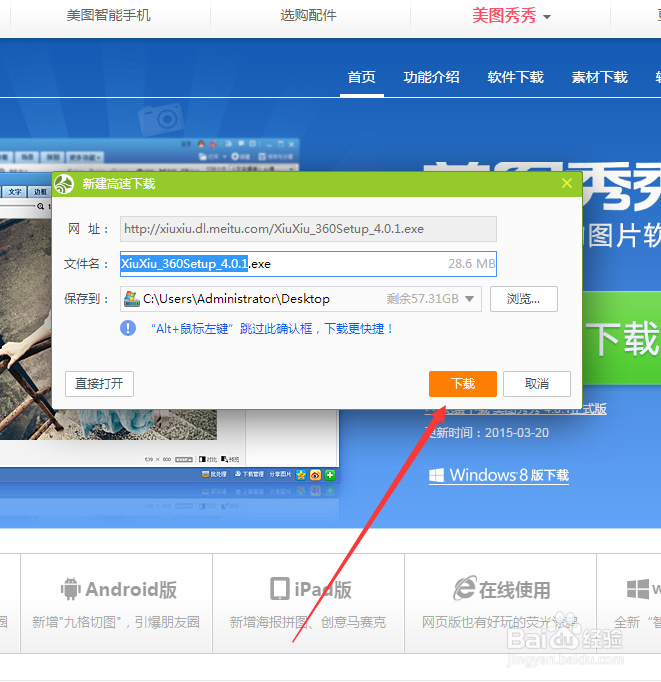The width and height of the screenshot is (661, 682).
Task: Click the blue exclamation info icon
Action: pyautogui.click(x=128, y=328)
